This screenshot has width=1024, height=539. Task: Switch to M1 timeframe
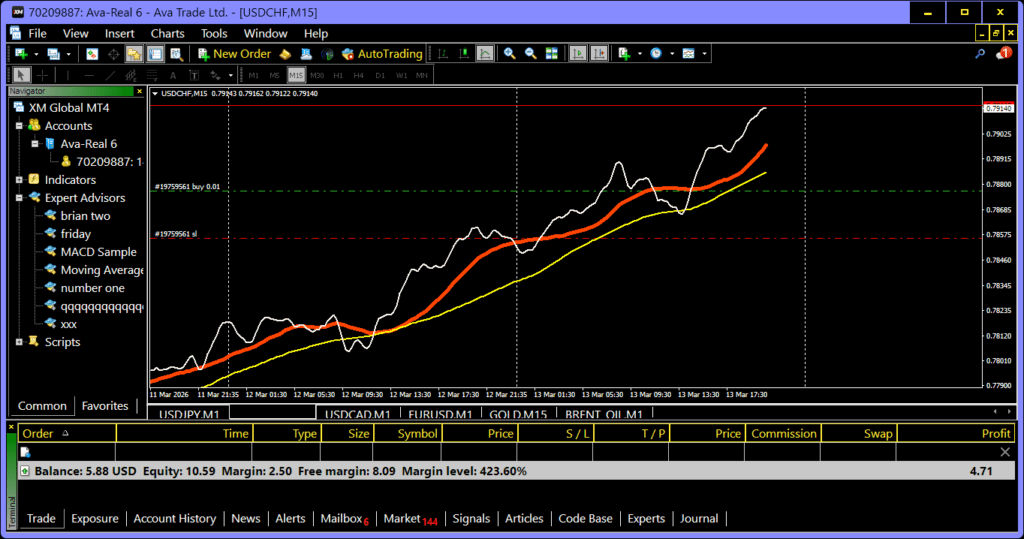pyautogui.click(x=253, y=75)
